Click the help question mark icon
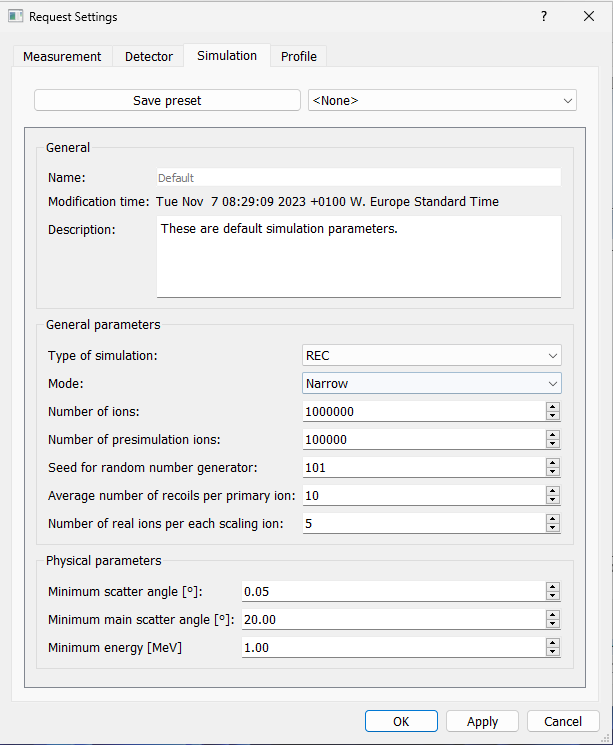Viewport: 613px width, 745px height. click(x=544, y=17)
